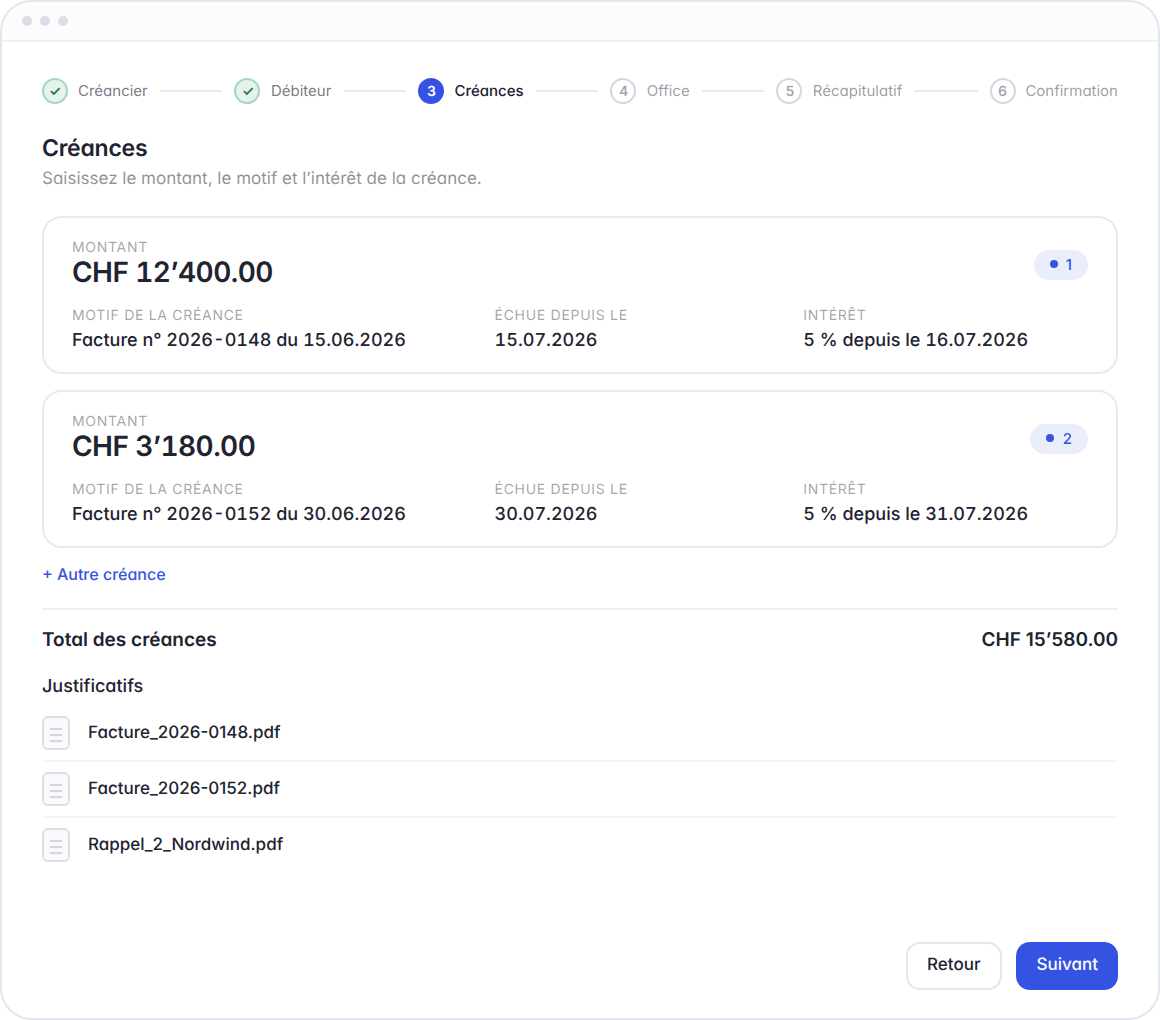The width and height of the screenshot is (1160, 1020).
Task: Go to the Office step label
Action: click(668, 91)
